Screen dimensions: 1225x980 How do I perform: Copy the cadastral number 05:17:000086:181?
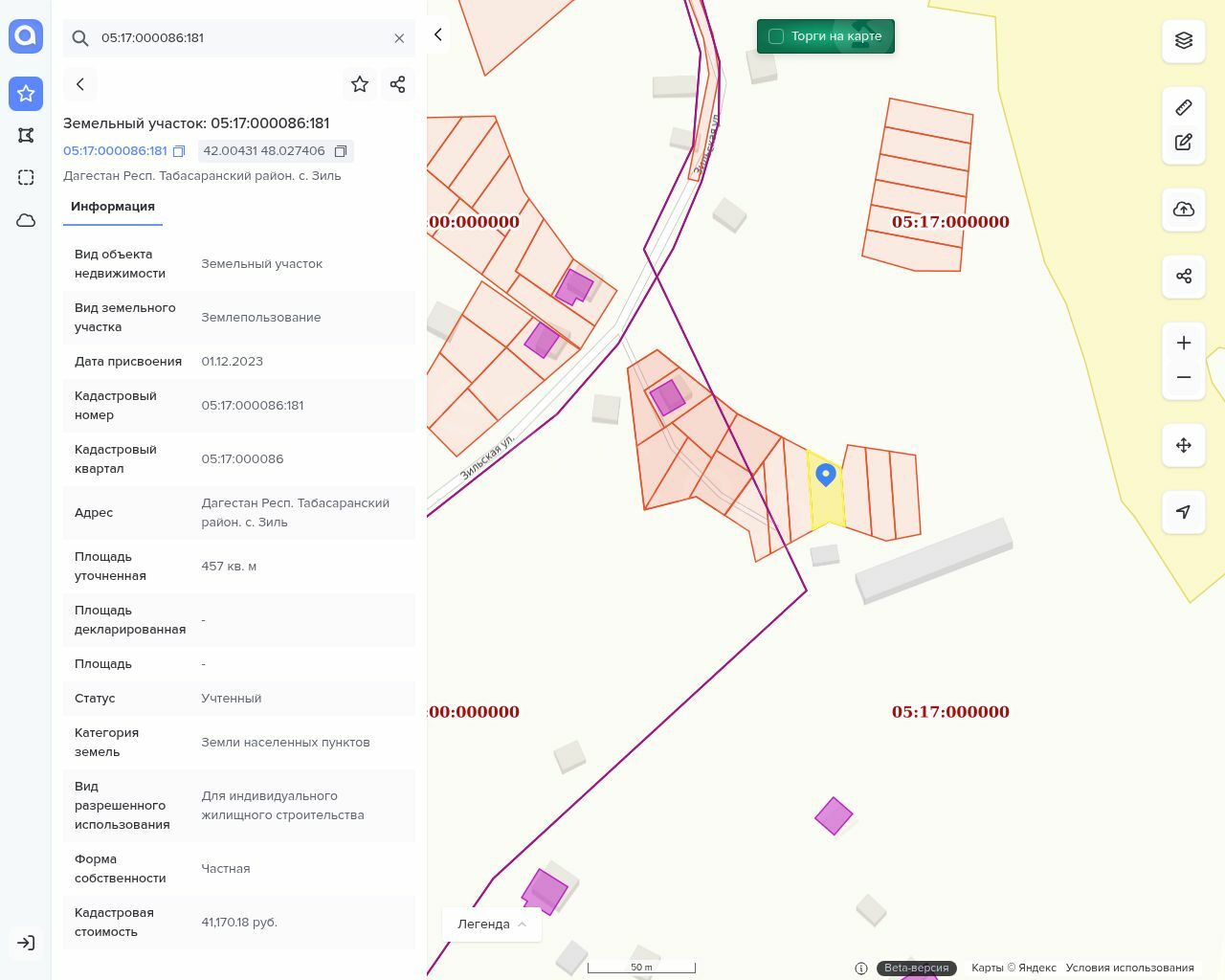[x=179, y=151]
